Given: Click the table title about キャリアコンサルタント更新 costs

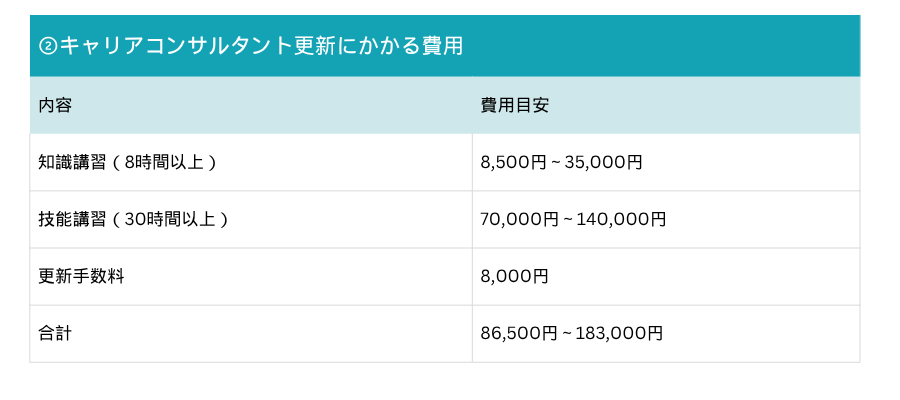Looking at the screenshot, I should 250,46.
